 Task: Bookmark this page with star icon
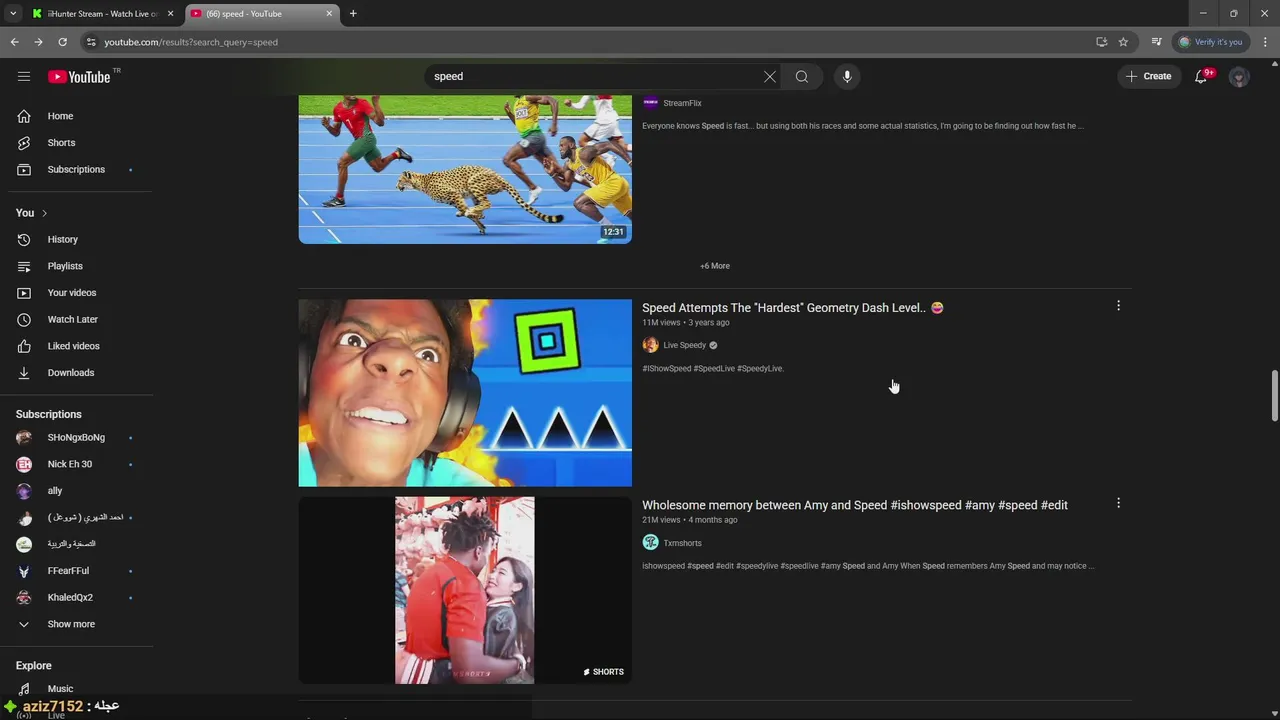click(1123, 42)
